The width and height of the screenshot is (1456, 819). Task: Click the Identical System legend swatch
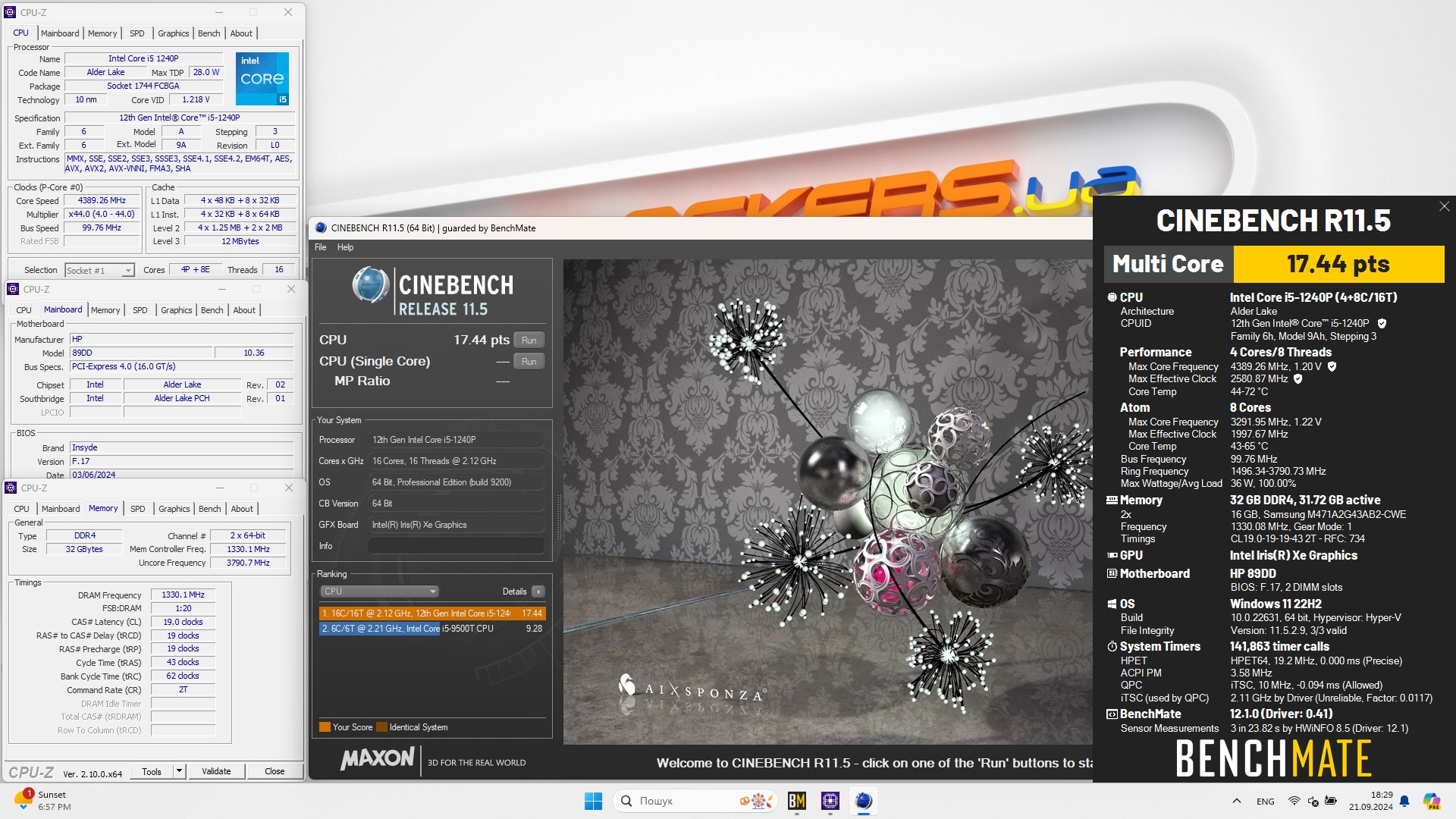click(x=381, y=727)
